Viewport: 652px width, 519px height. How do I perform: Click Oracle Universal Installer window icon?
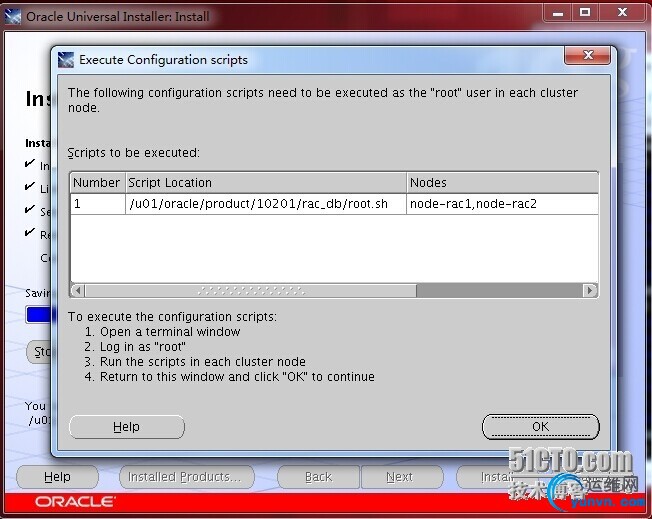click(x=13, y=17)
